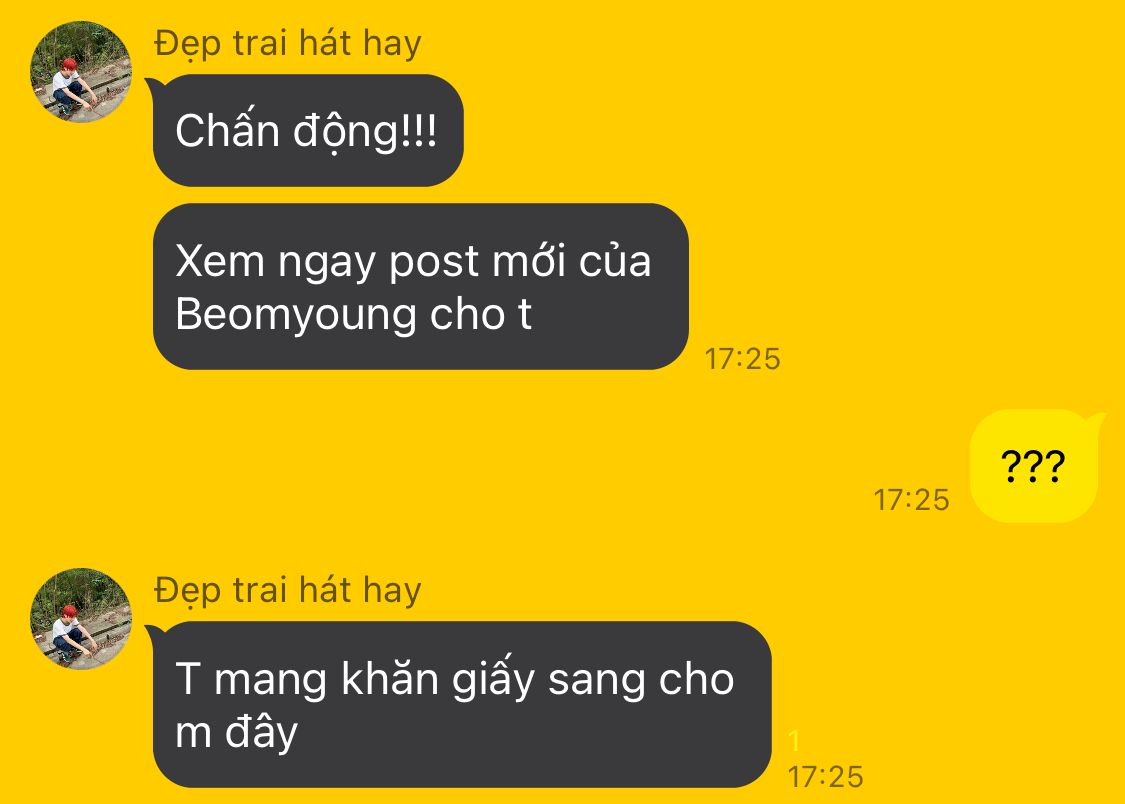The image size is (1125, 804).
Task: Click the word đây ending the last message
Action: [x=261, y=733]
